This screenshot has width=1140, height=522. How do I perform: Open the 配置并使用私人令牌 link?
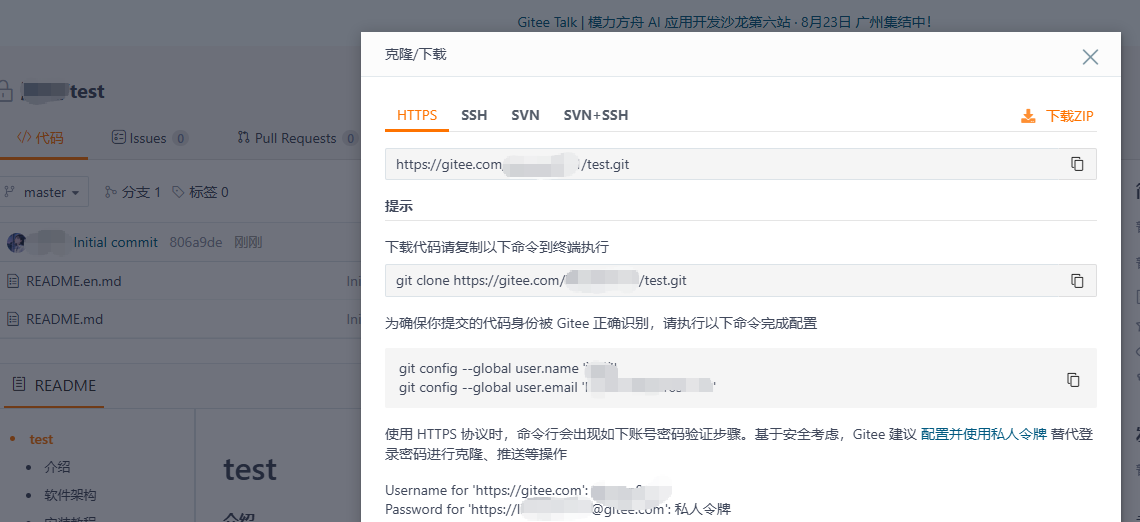coord(984,434)
